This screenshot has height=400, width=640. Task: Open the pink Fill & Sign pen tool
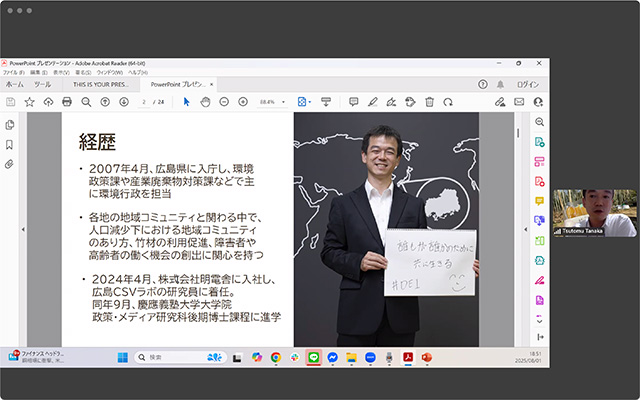539,280
